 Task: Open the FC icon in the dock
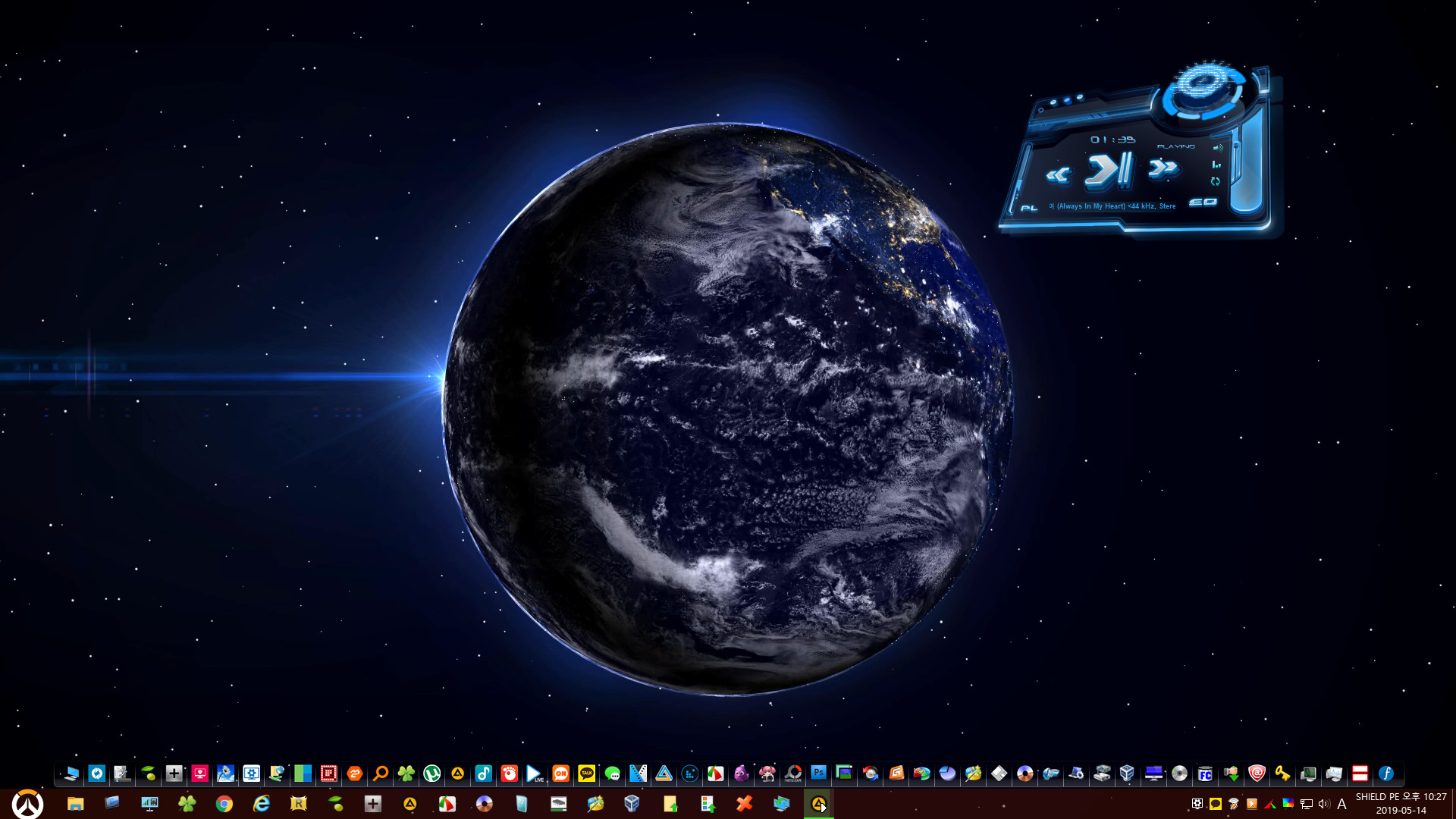click(x=1205, y=773)
